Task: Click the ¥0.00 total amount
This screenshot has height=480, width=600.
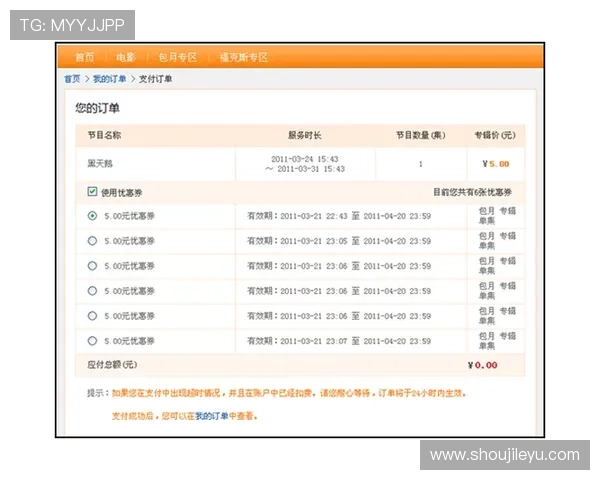Action: click(x=483, y=365)
